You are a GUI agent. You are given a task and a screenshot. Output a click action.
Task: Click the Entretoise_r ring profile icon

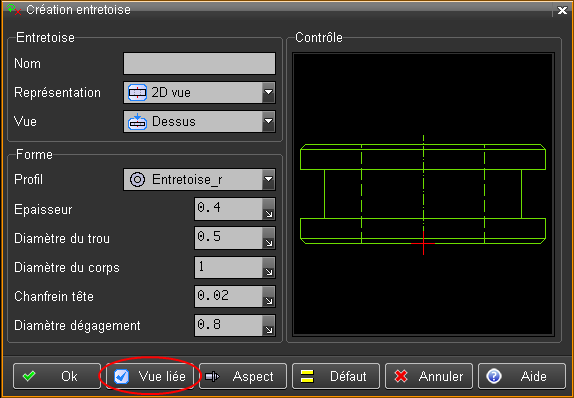[138, 179]
